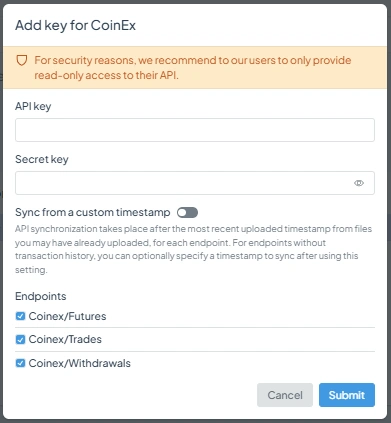Click the 'Sync from a custom timestamp' label
The height and width of the screenshot is (423, 391).
click(93, 212)
